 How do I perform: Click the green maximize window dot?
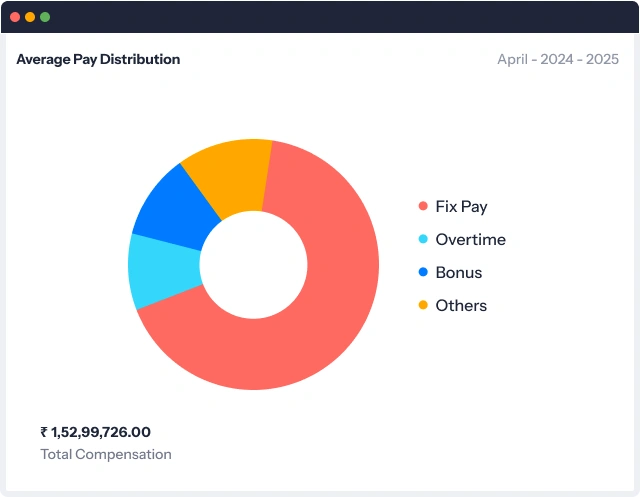click(x=45, y=17)
